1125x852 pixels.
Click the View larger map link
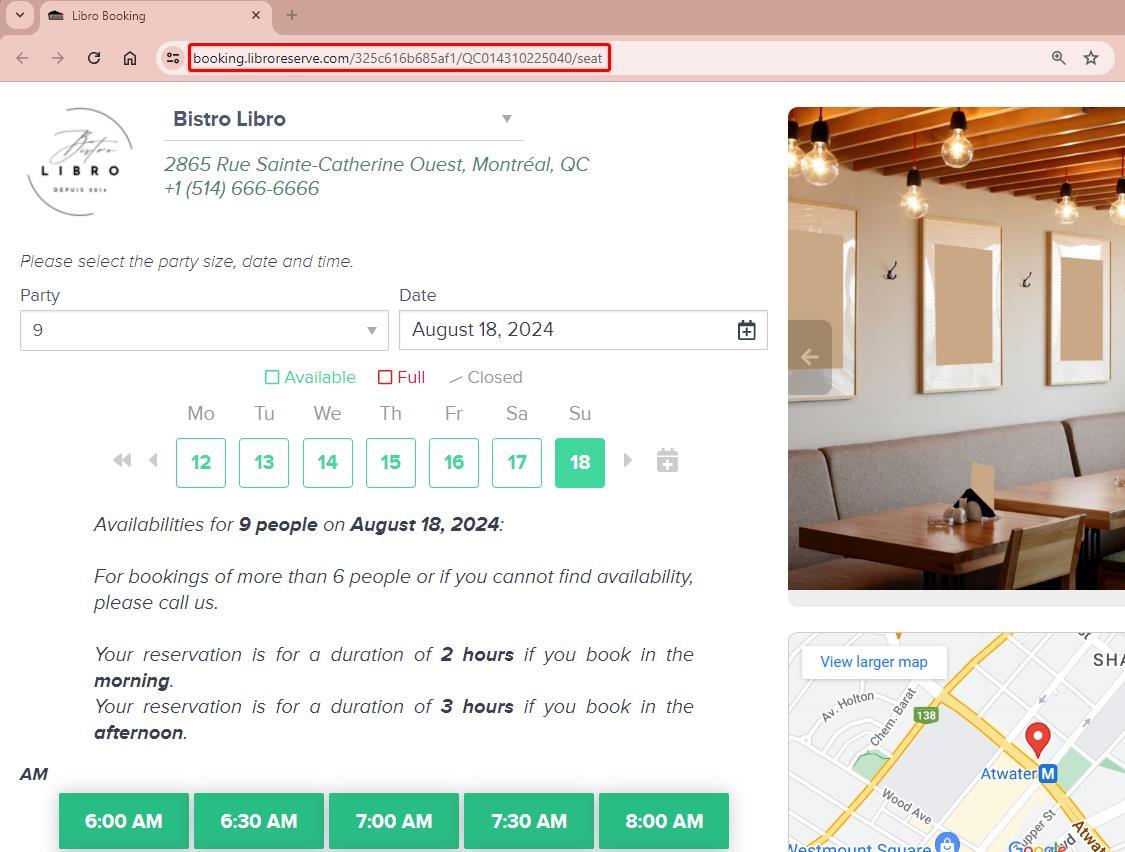(872, 661)
